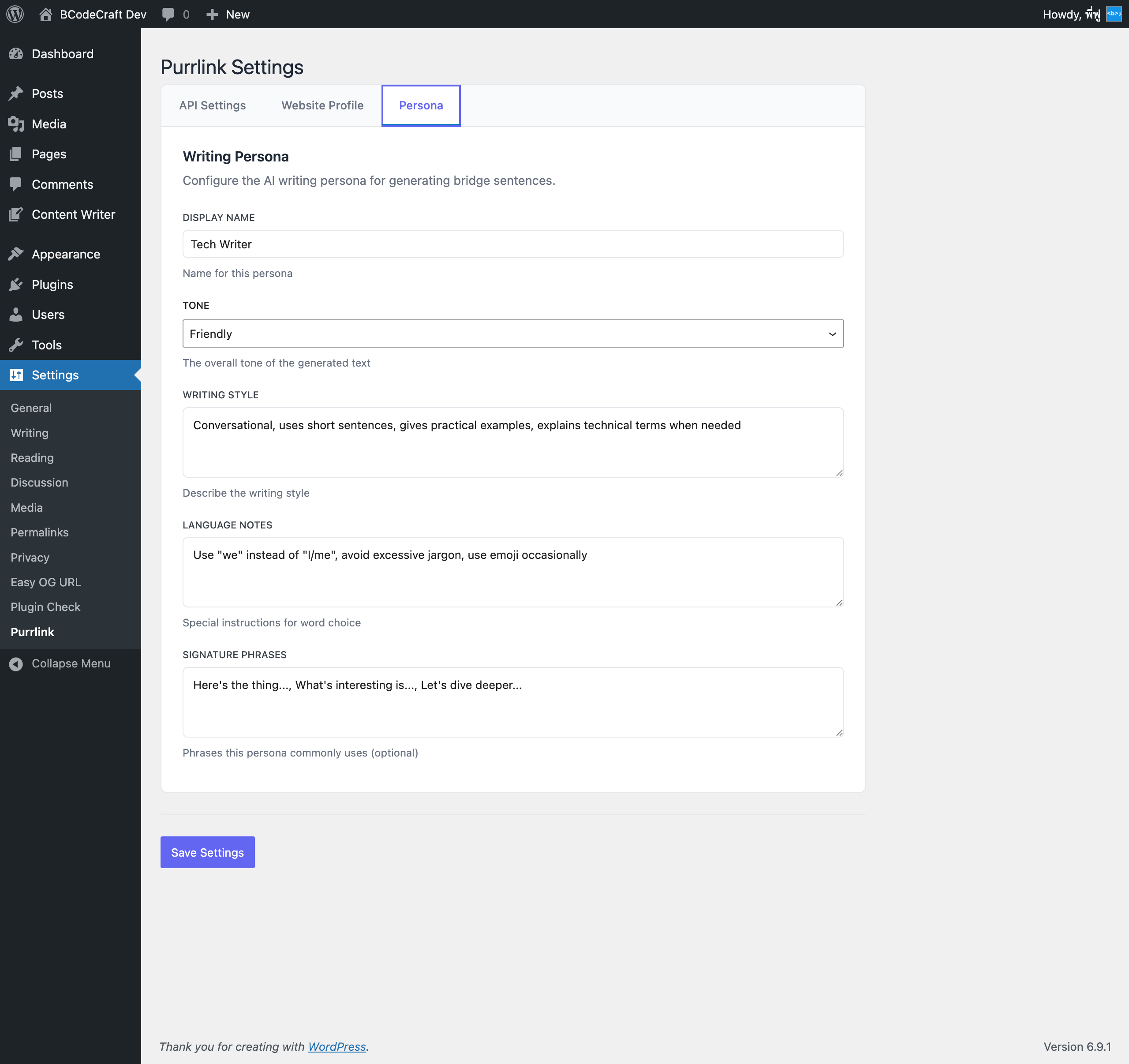Image resolution: width=1129 pixels, height=1064 pixels.
Task: Open Appearance using the brush icon
Action: point(16,254)
